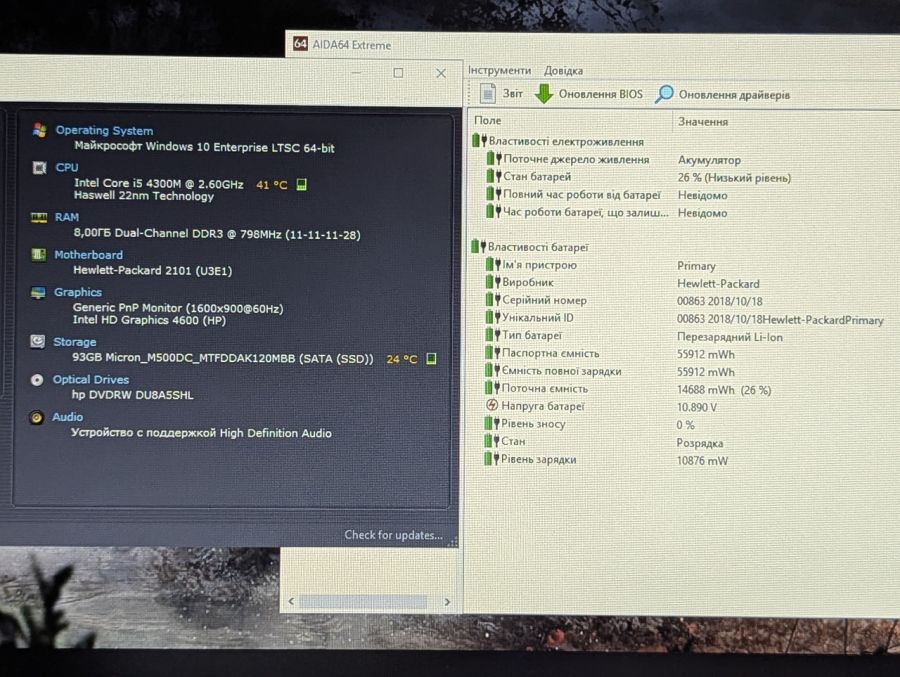Select the Micron_M500DC storage entry
Screen dimensions: 900x677
coord(223,358)
